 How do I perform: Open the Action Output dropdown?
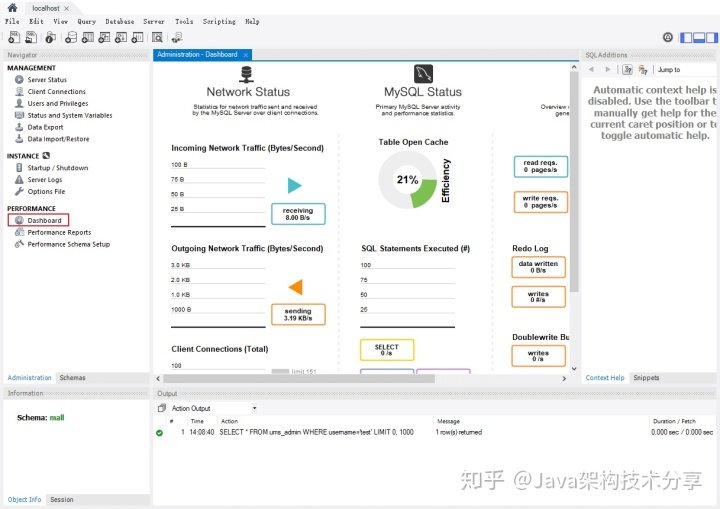254,408
